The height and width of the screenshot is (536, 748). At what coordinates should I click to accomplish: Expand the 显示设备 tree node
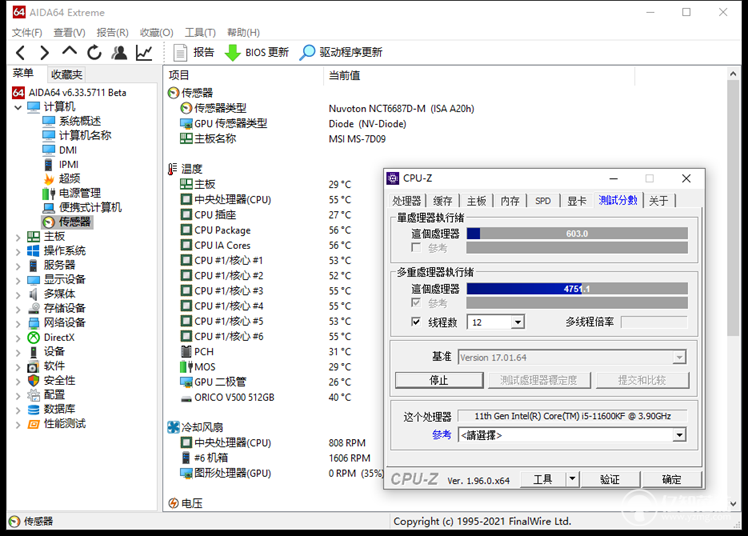(18, 280)
